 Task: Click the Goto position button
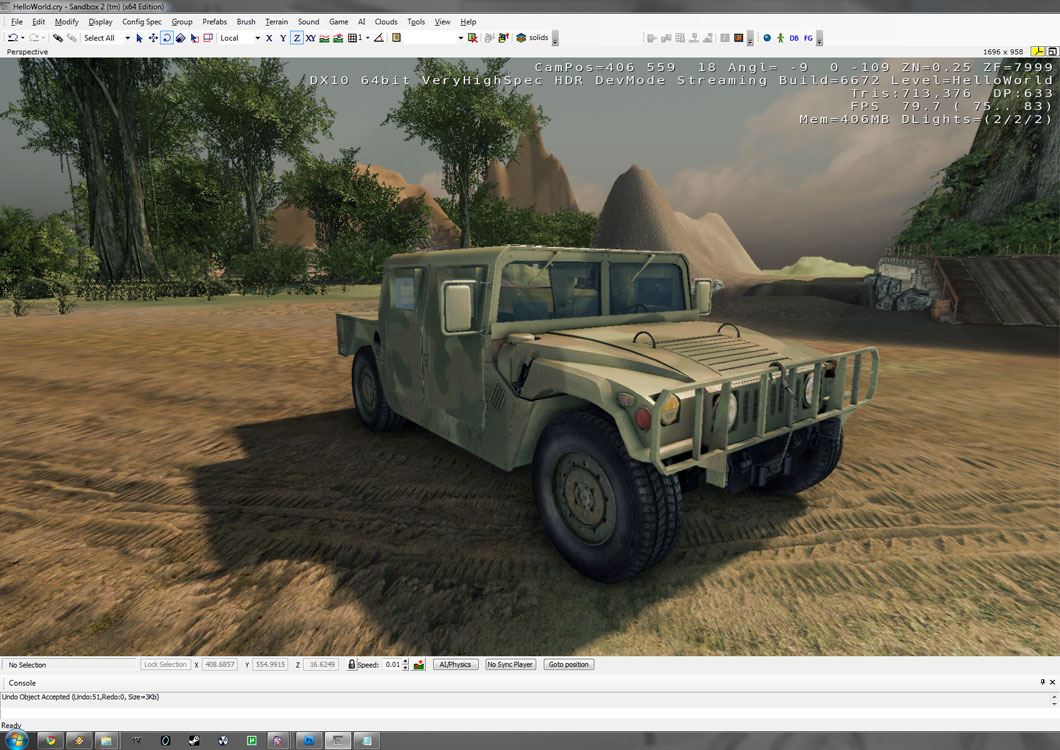tap(569, 664)
